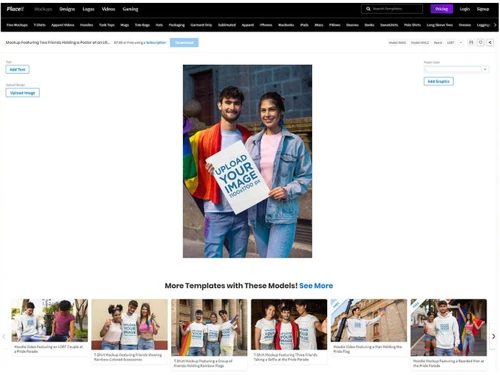500x375 pixels.
Task: Select the iPhones category
Action: [x=266, y=25]
